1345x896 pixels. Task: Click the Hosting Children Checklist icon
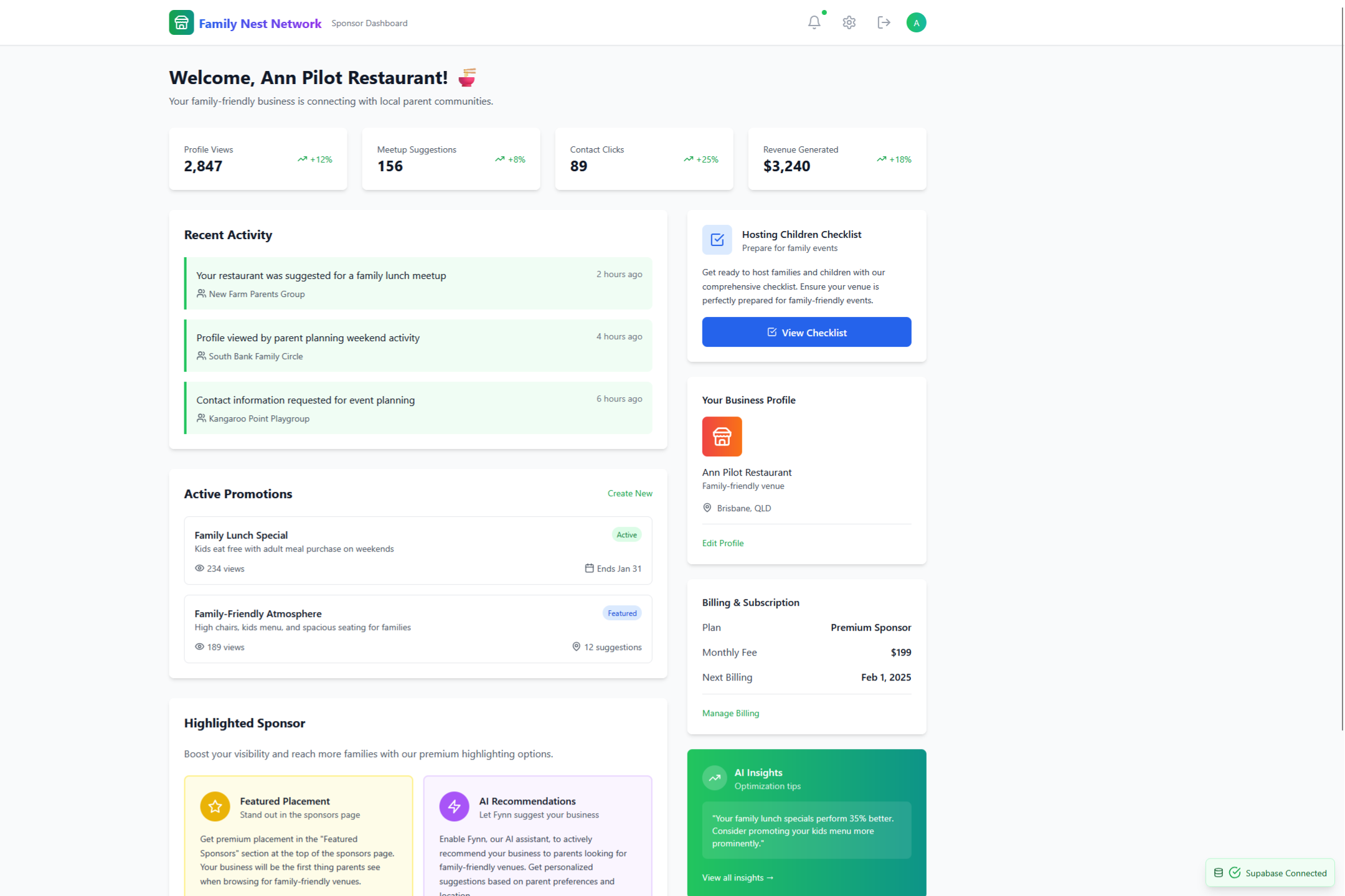717,240
